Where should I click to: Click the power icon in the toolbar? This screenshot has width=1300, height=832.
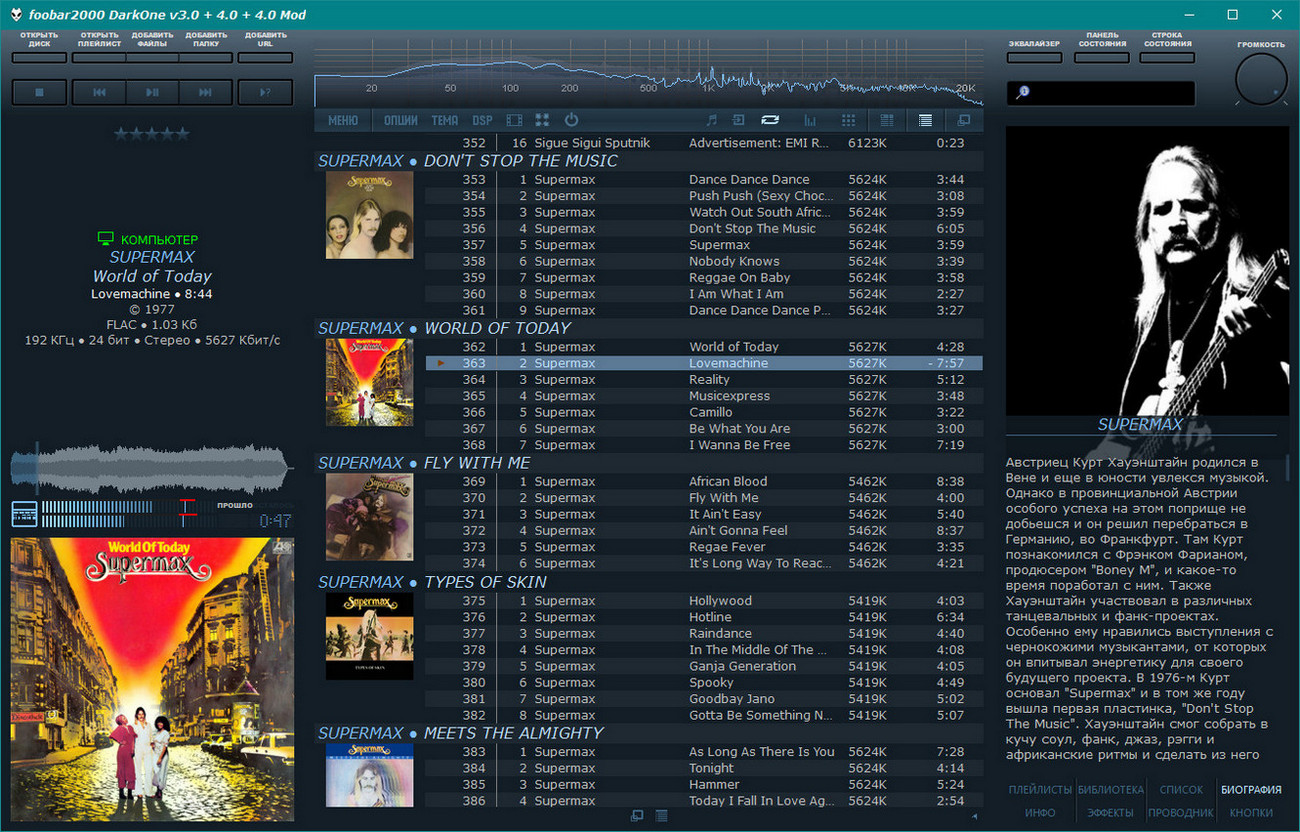(571, 120)
